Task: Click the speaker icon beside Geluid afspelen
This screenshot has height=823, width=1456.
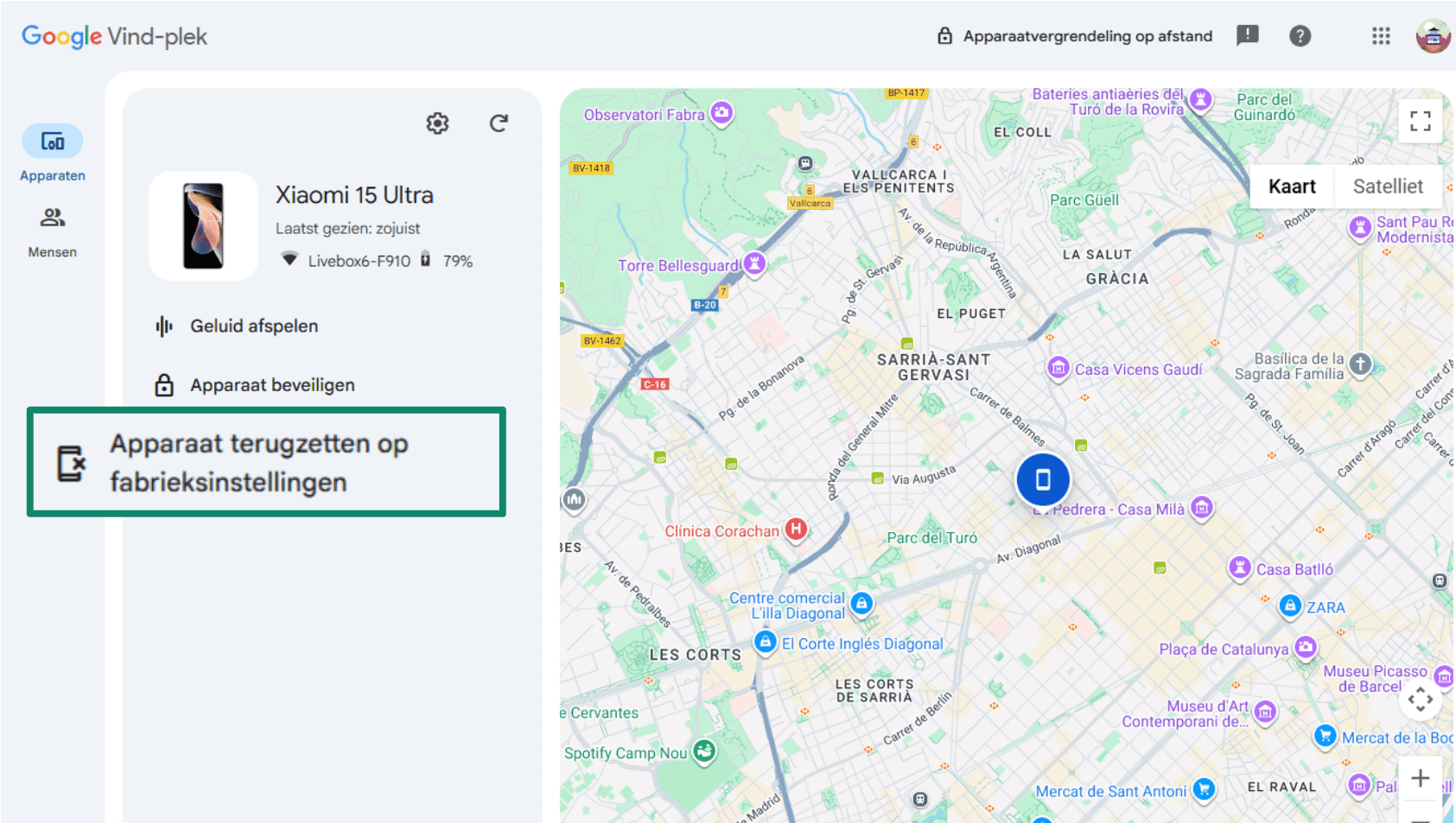Action: [162, 326]
